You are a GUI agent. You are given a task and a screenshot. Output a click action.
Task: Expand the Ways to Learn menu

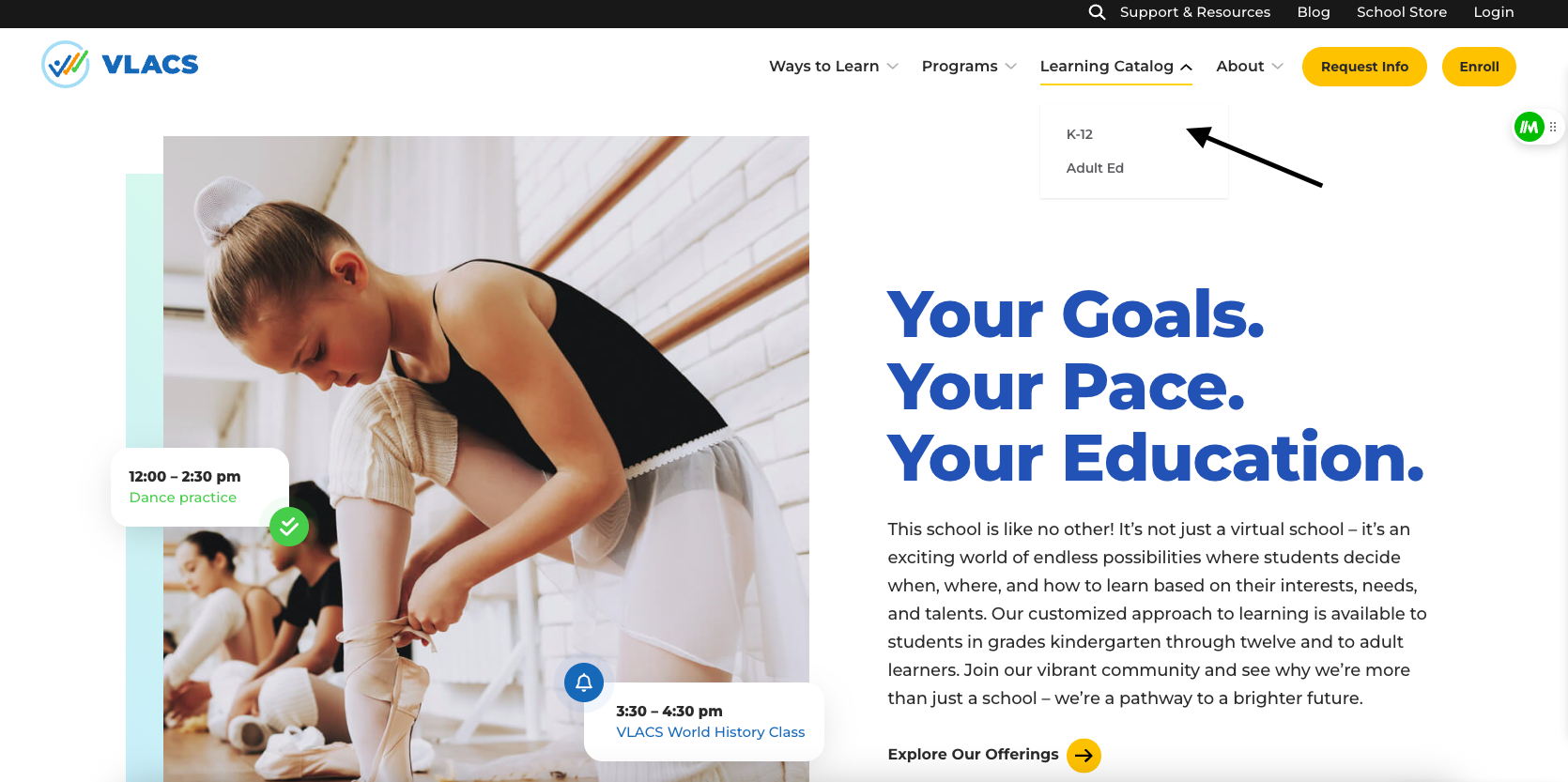(x=833, y=67)
